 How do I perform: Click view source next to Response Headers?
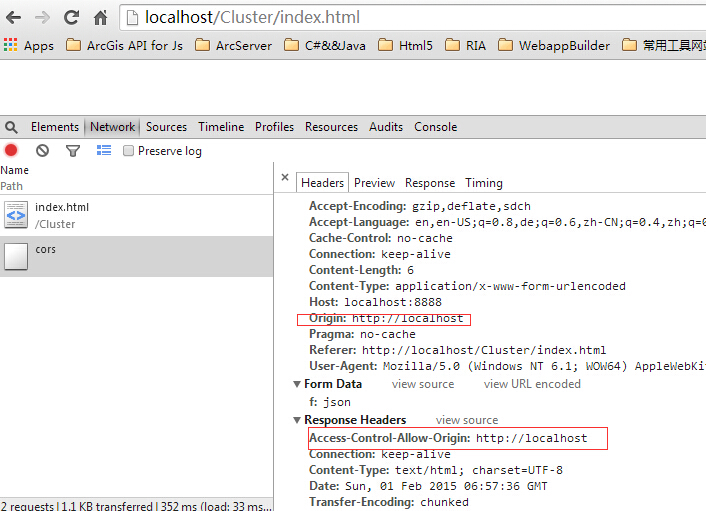click(x=466, y=420)
